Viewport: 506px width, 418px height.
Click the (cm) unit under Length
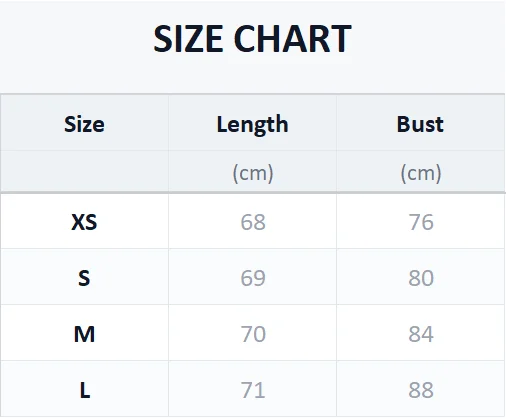(x=253, y=173)
